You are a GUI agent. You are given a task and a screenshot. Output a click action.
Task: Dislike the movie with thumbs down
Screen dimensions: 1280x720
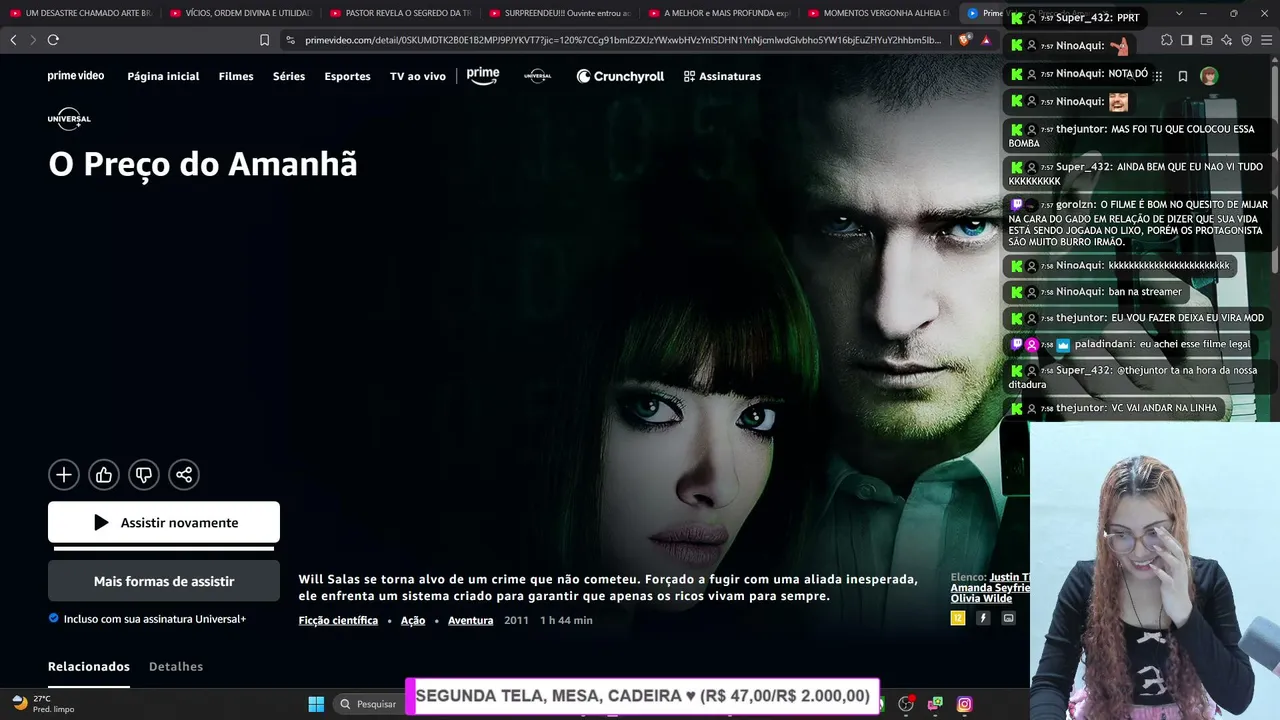click(x=144, y=475)
